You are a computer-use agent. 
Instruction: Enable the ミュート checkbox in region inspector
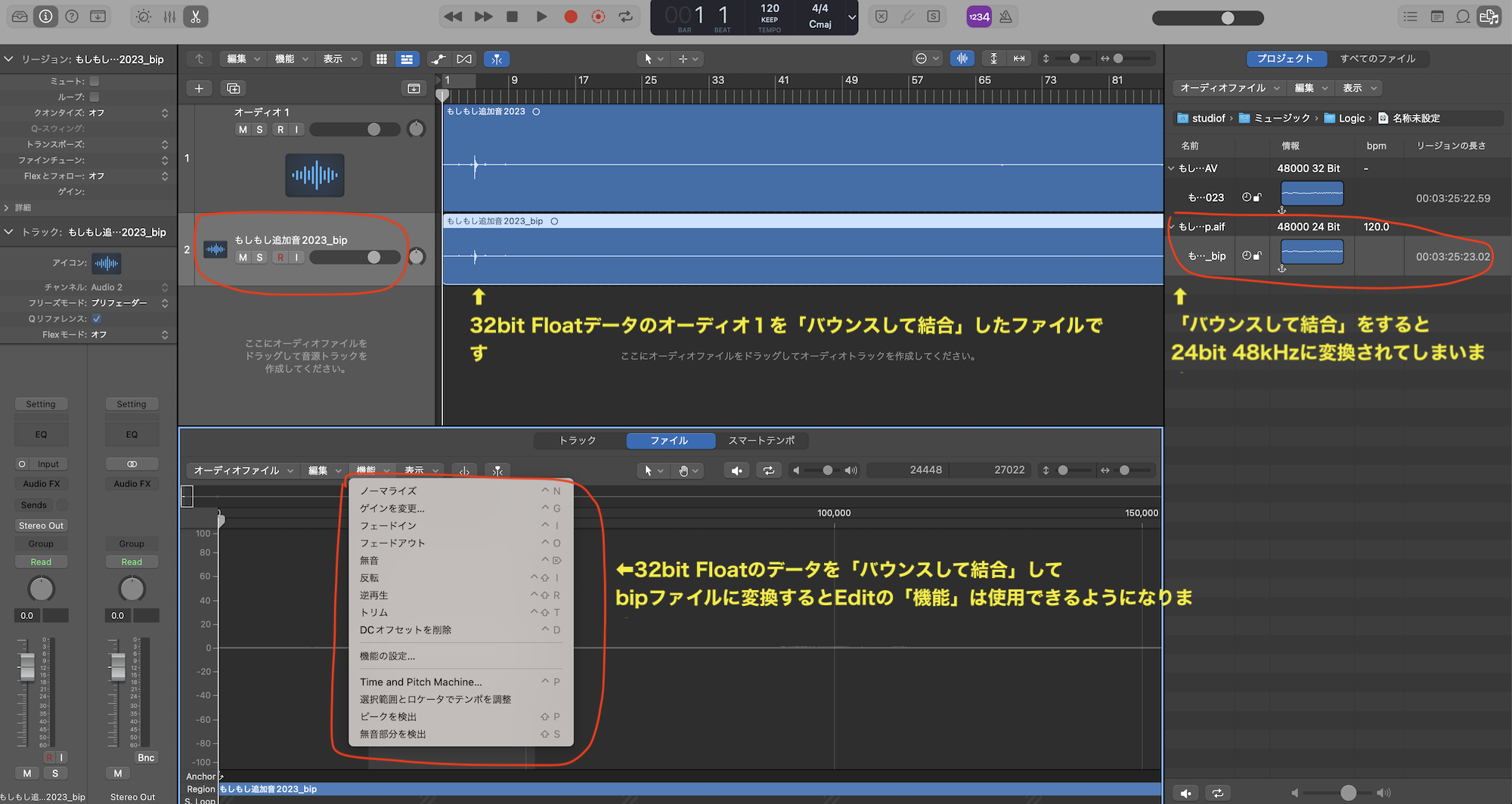pyautogui.click(x=94, y=81)
